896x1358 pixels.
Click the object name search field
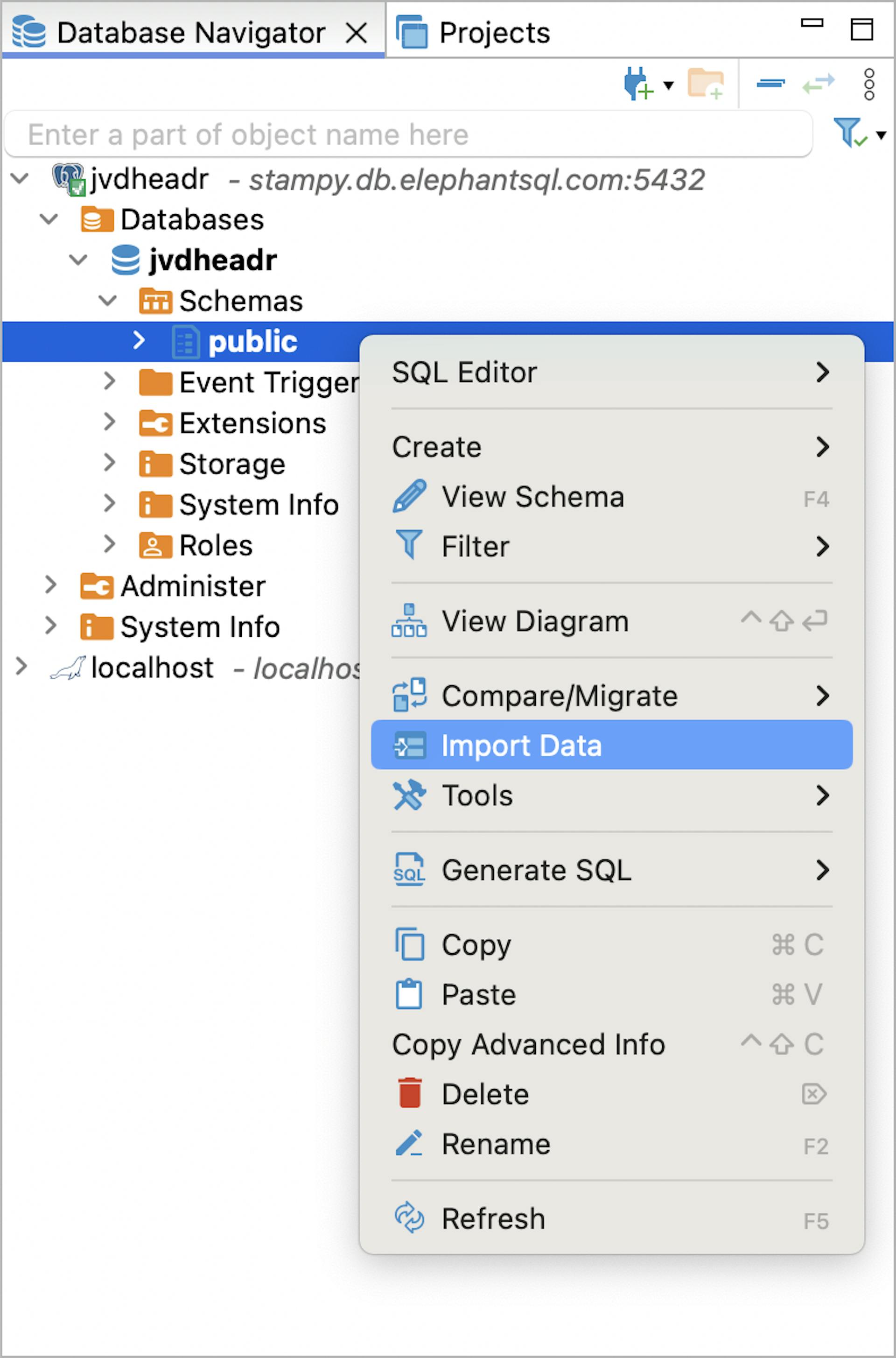click(x=408, y=135)
